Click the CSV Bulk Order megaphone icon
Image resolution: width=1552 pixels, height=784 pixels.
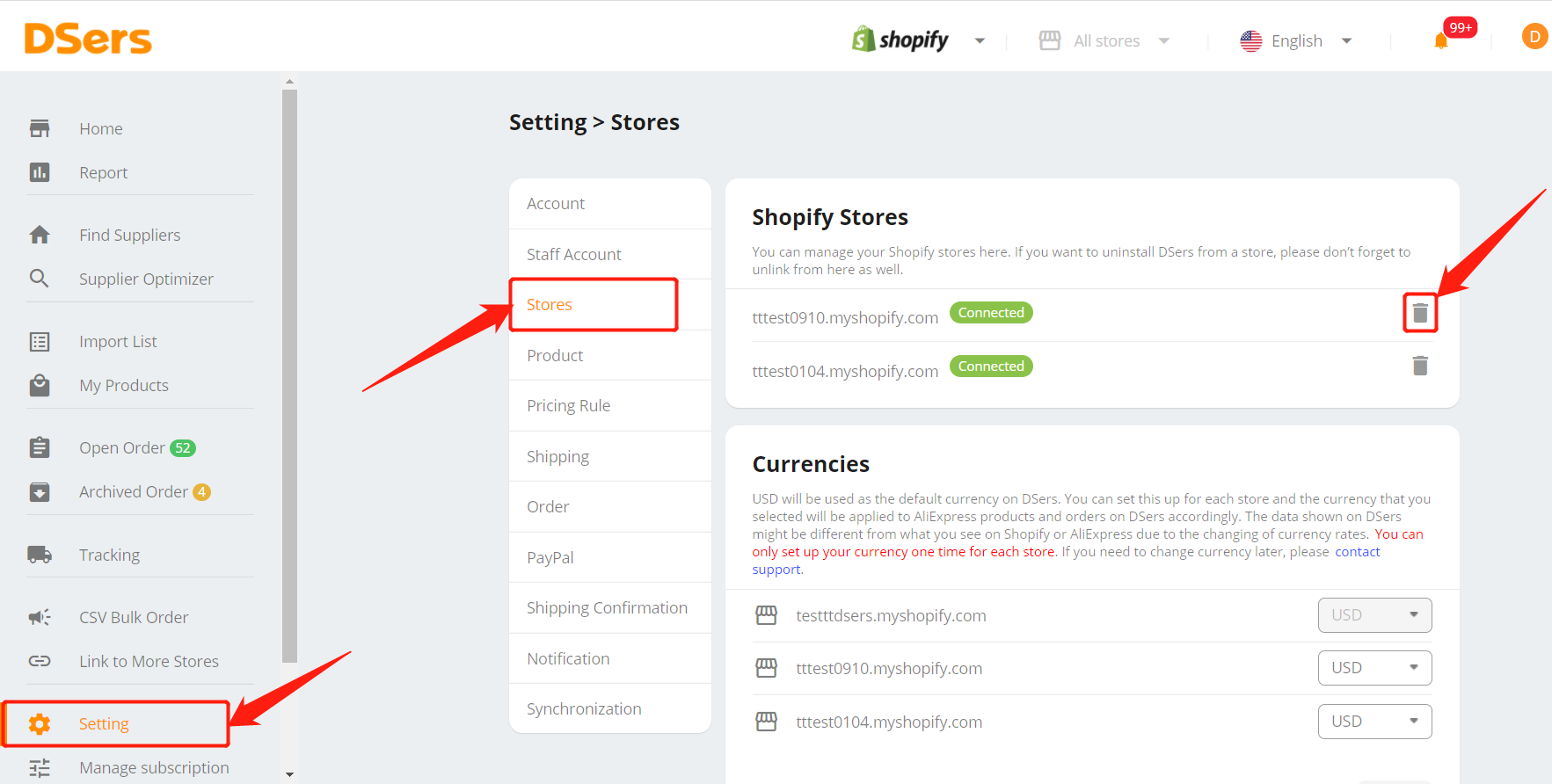click(40, 617)
